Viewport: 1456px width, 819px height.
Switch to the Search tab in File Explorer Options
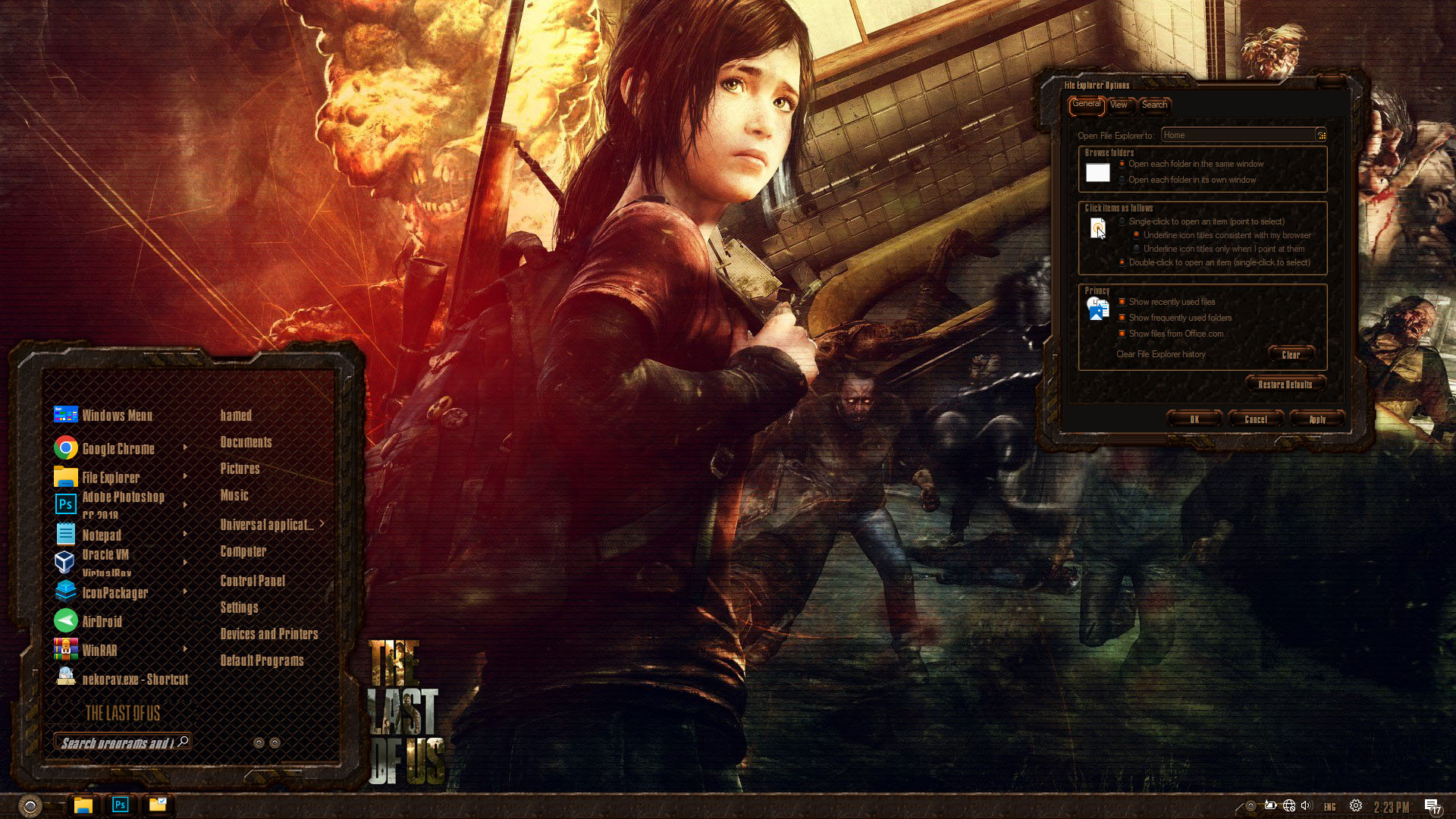point(1154,105)
